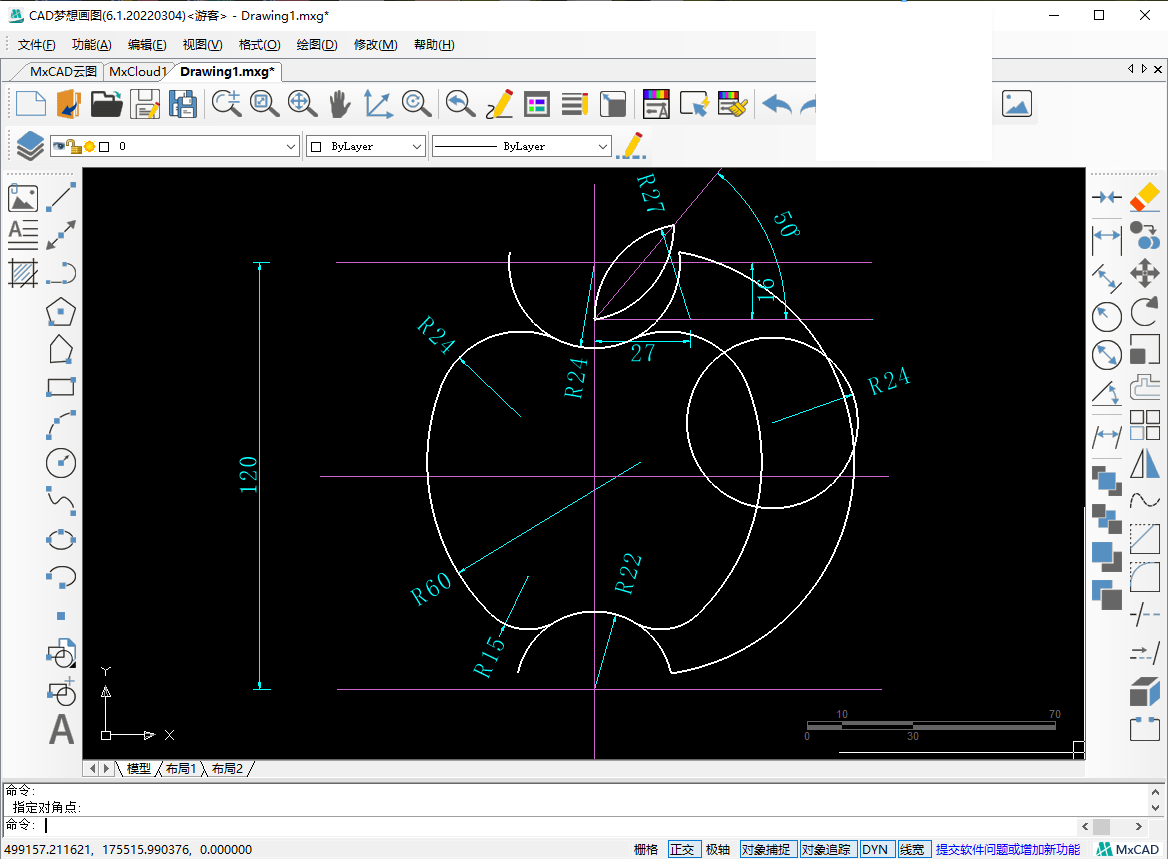
Task: Activate the Pan hand tool
Action: pos(340,103)
